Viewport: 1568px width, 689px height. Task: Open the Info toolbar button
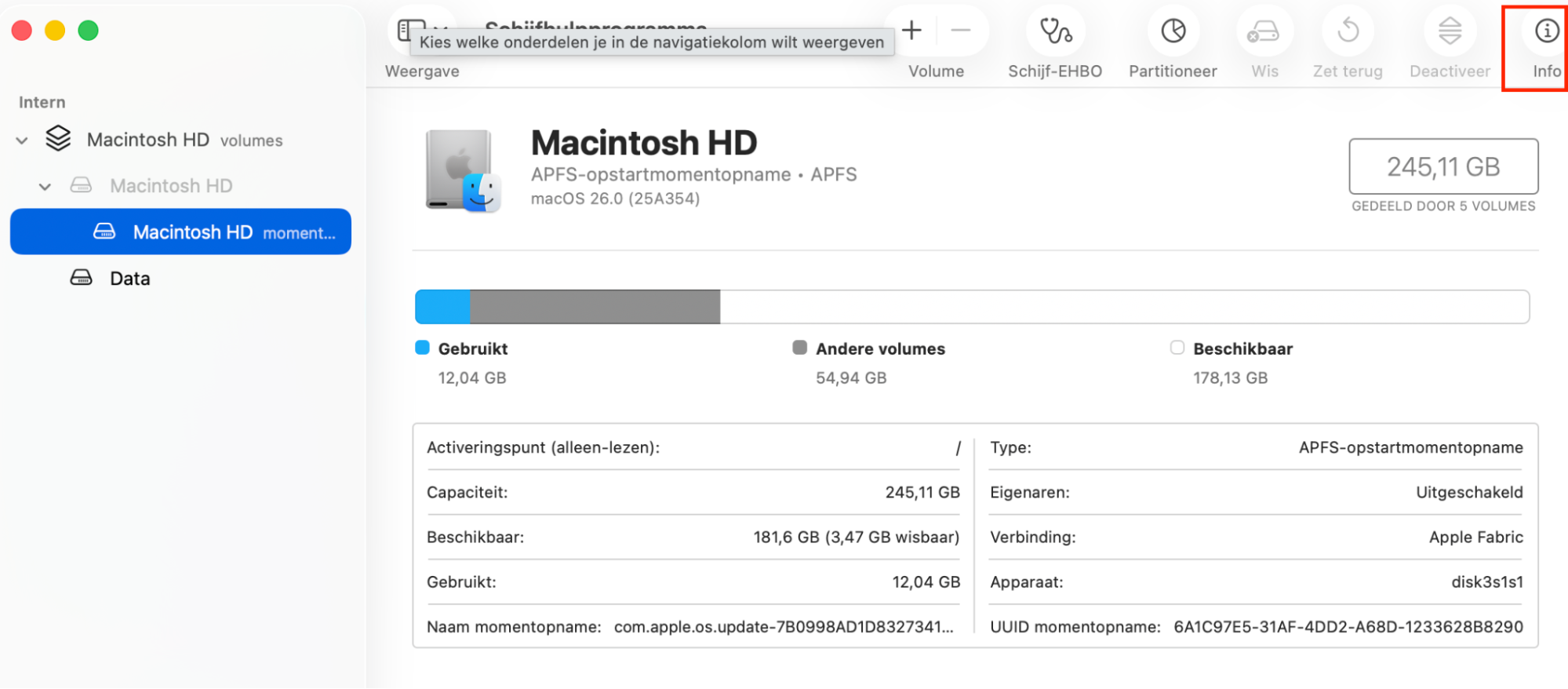1546,31
